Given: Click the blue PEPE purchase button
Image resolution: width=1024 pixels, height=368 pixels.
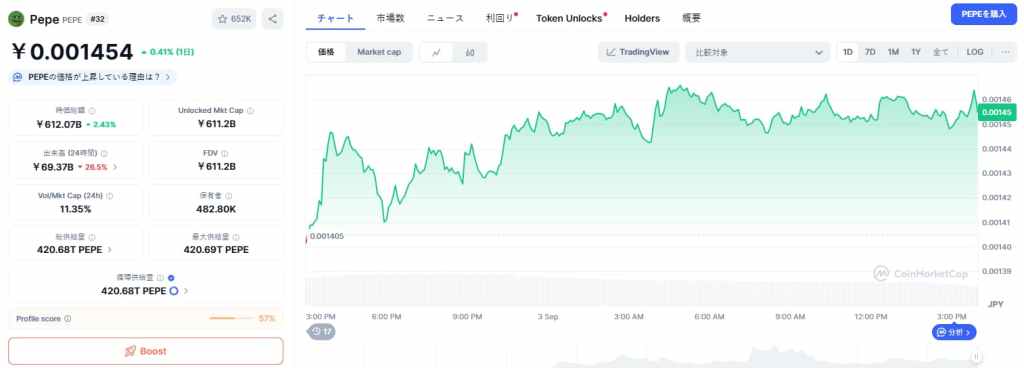Looking at the screenshot, I should tap(984, 14).
